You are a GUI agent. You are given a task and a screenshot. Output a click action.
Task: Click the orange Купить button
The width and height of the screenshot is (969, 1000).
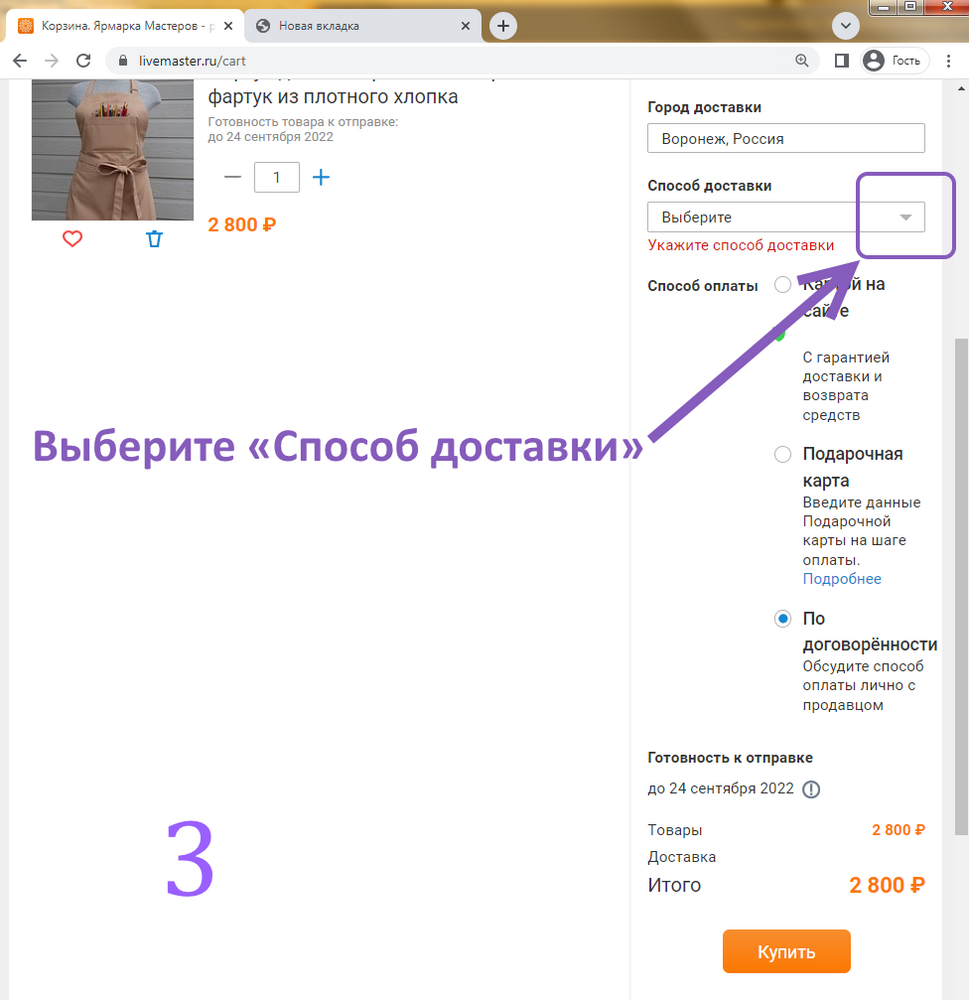[787, 952]
